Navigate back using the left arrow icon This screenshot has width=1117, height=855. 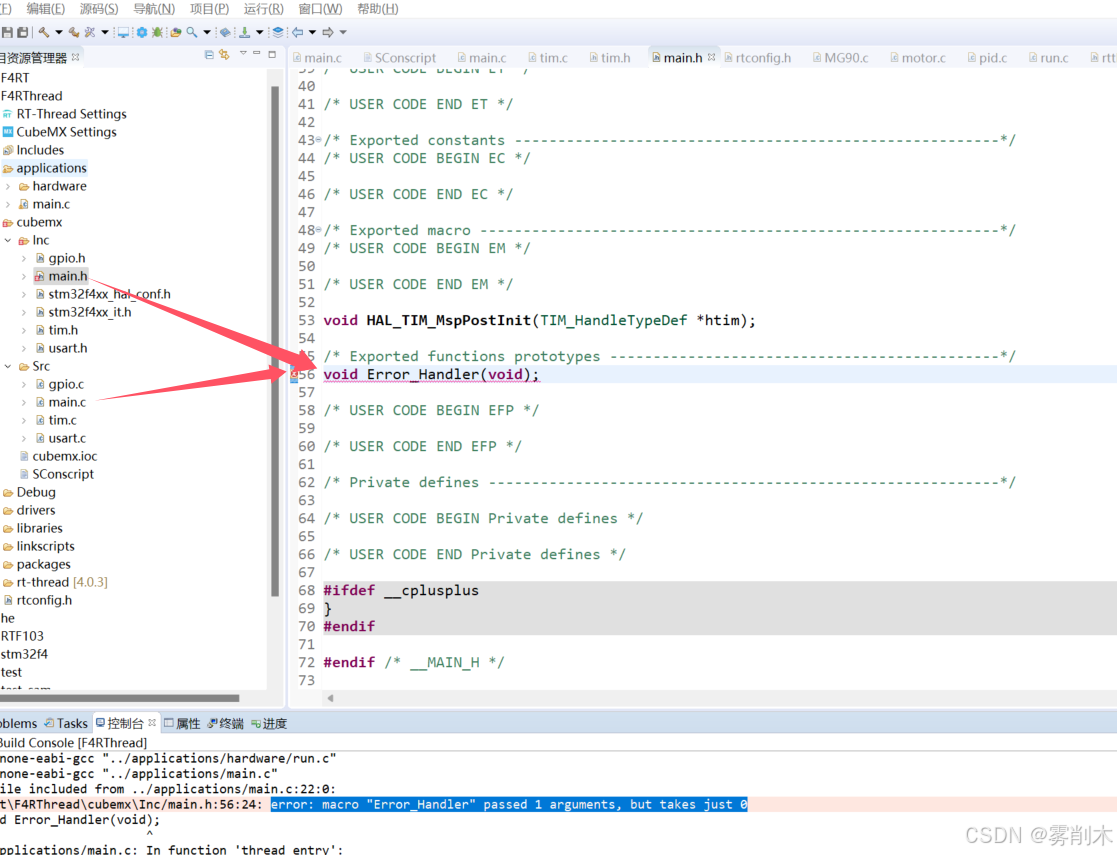pyautogui.click(x=298, y=31)
